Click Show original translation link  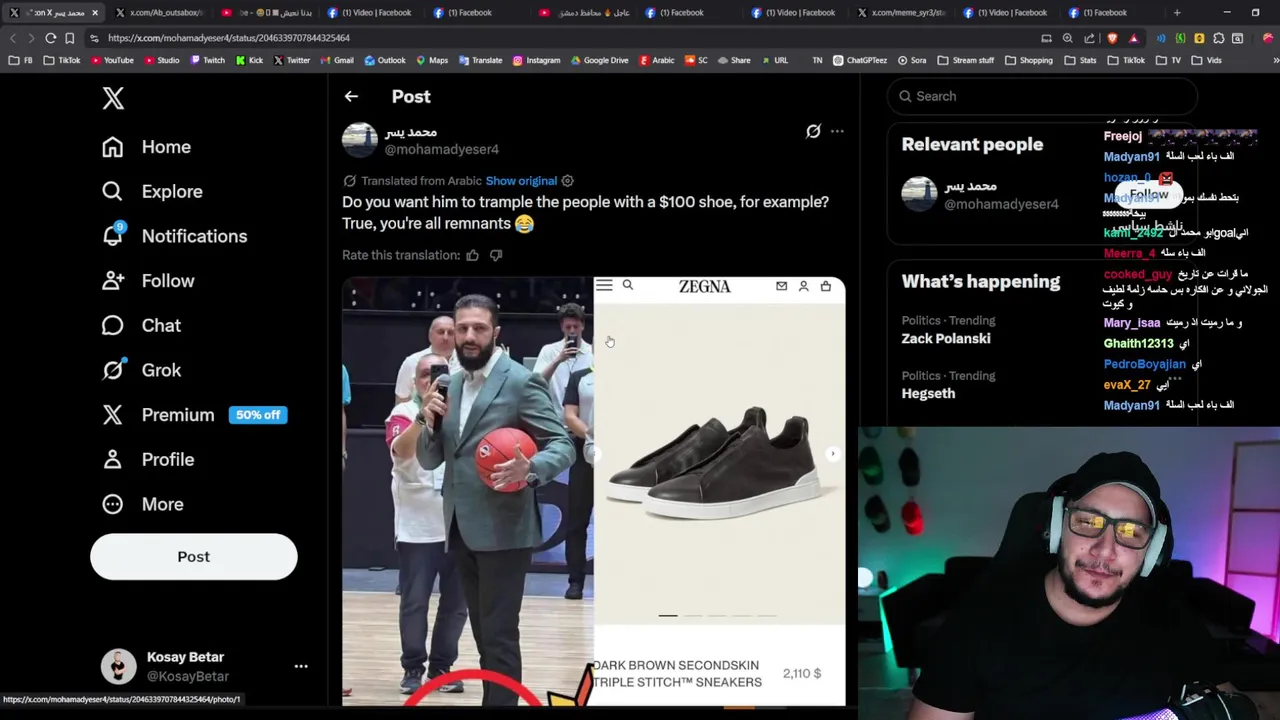point(521,181)
